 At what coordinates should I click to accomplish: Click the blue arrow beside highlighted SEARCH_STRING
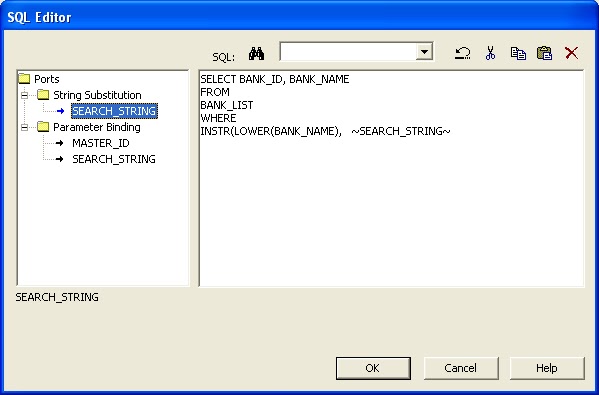coord(60,111)
